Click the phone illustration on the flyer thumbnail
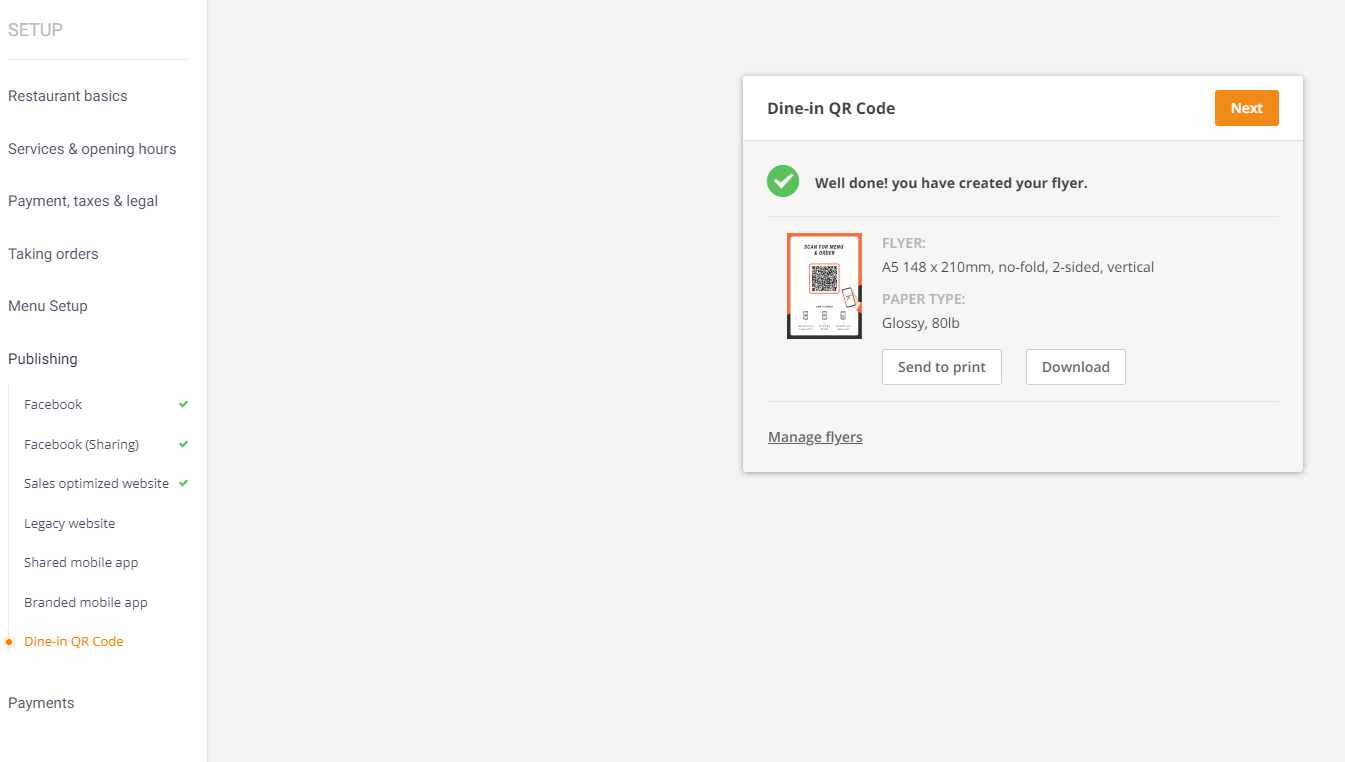This screenshot has height=762, width=1345. [x=848, y=295]
